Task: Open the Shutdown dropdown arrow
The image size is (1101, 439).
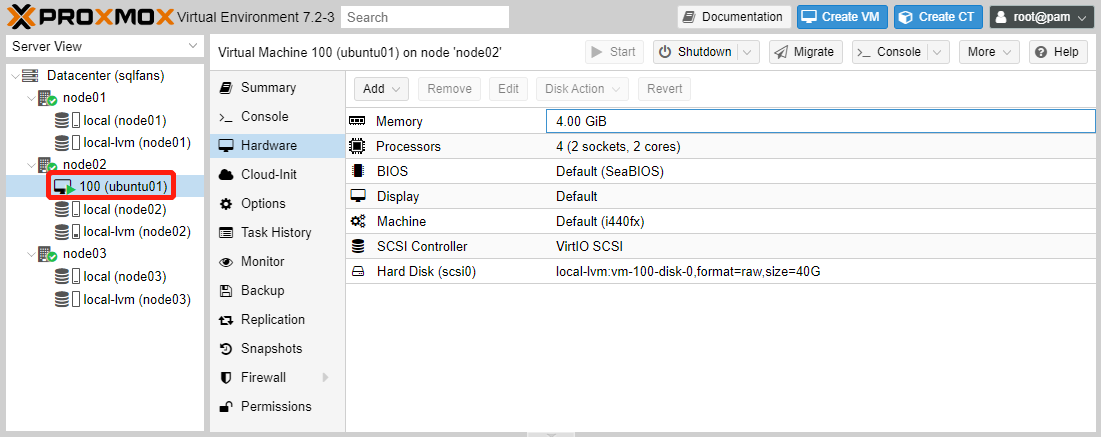Action: click(748, 52)
